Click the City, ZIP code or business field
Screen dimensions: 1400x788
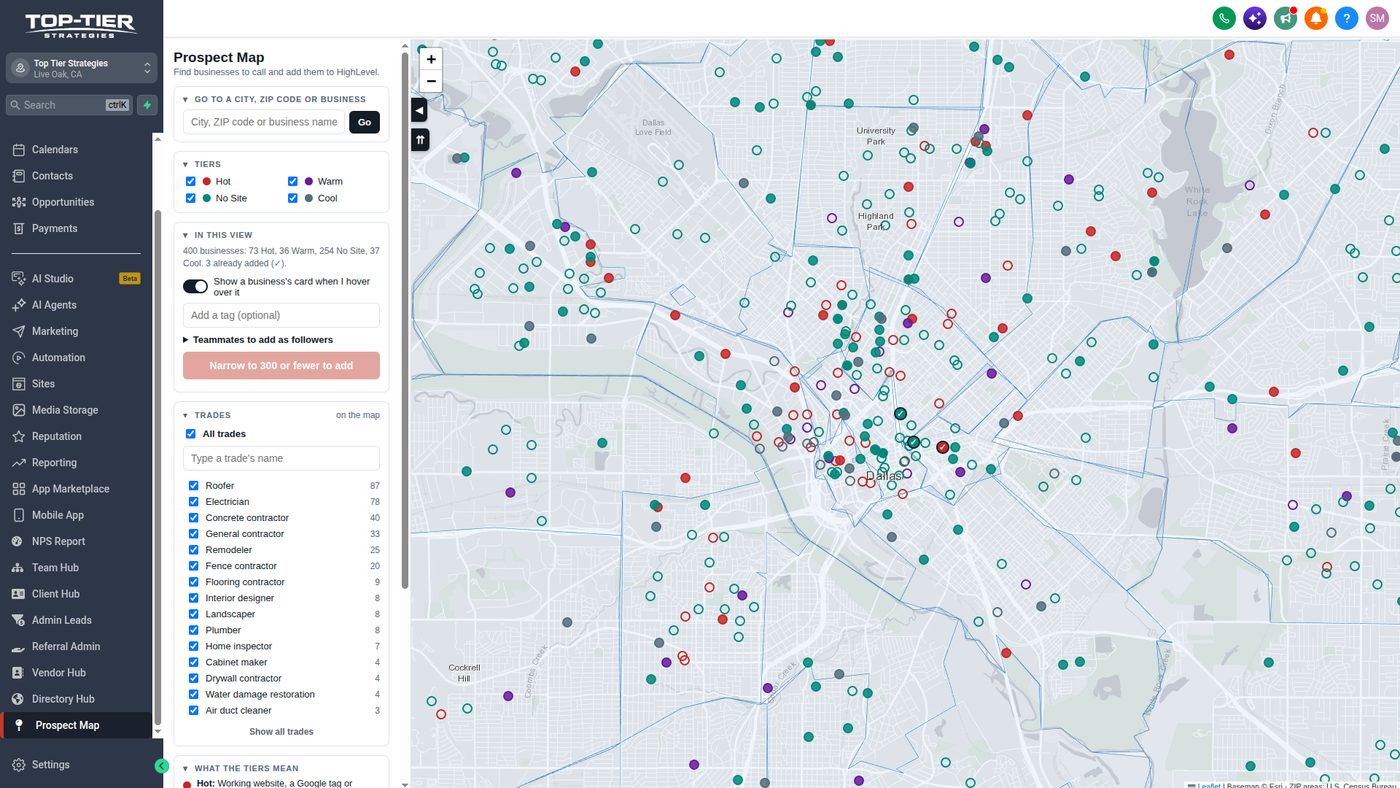(x=264, y=122)
